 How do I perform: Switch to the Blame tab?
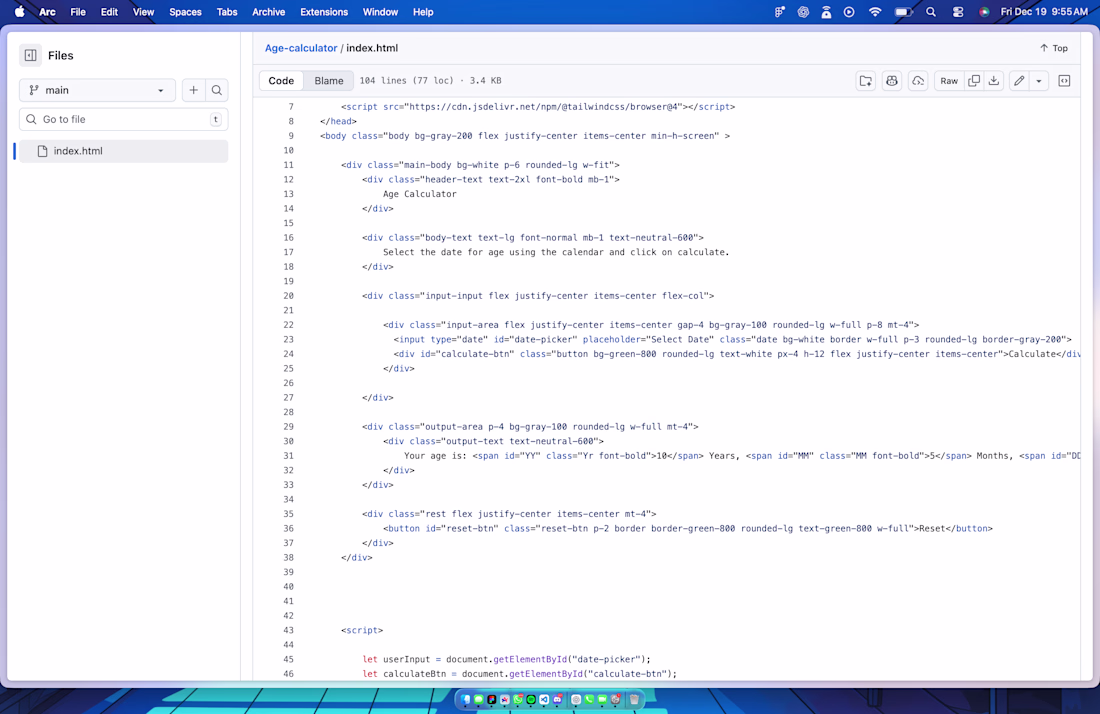coord(329,81)
